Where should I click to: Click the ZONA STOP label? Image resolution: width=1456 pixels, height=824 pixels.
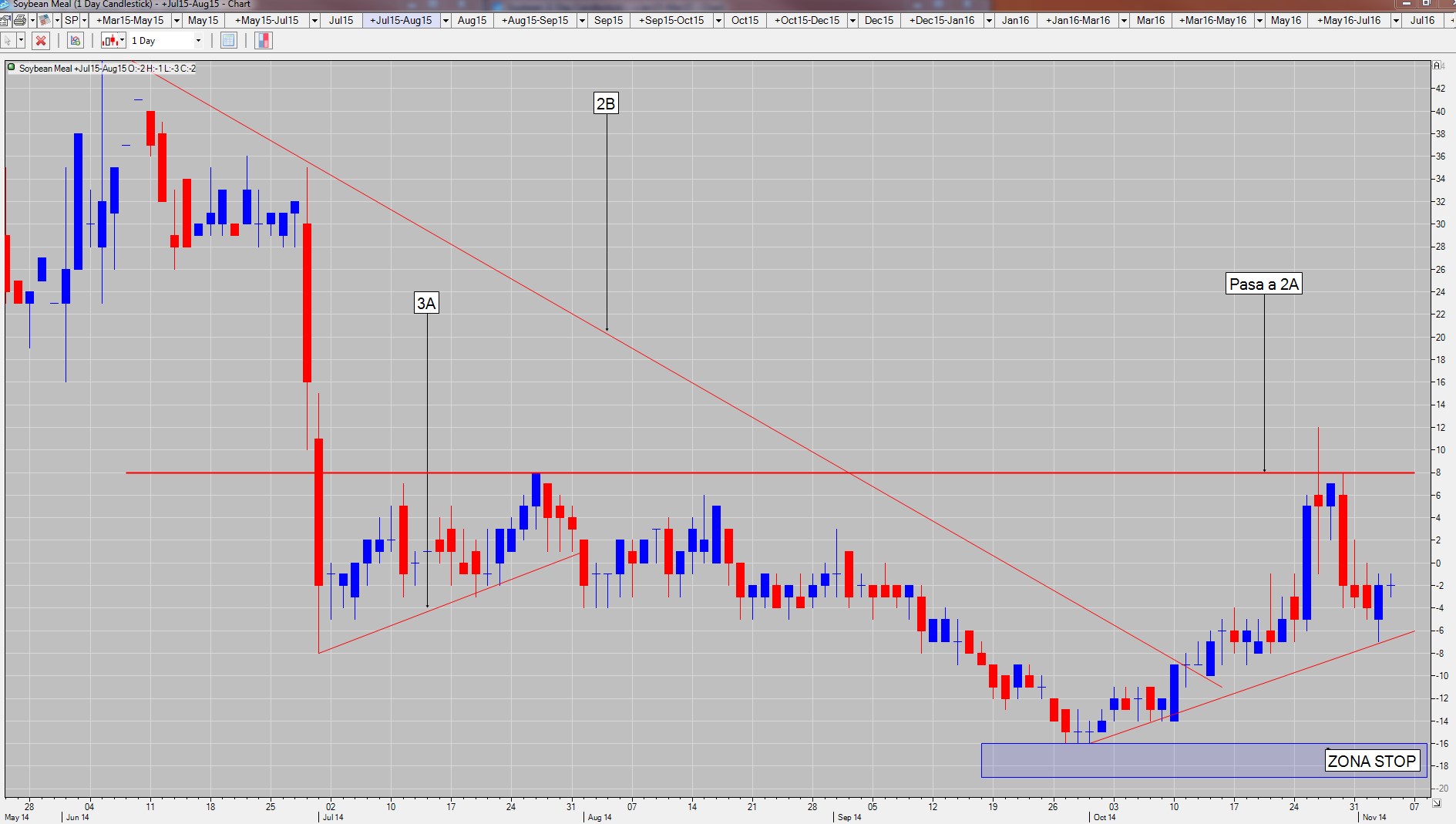1372,761
